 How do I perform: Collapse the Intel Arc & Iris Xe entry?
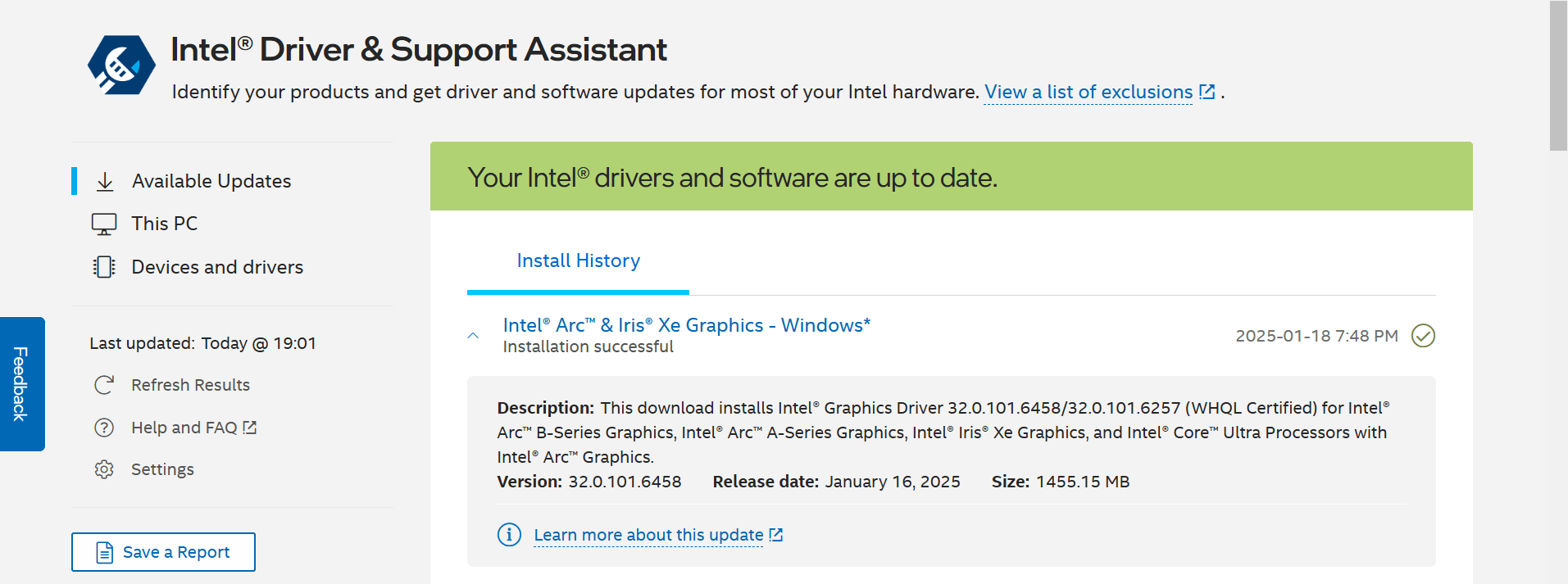pos(473,336)
